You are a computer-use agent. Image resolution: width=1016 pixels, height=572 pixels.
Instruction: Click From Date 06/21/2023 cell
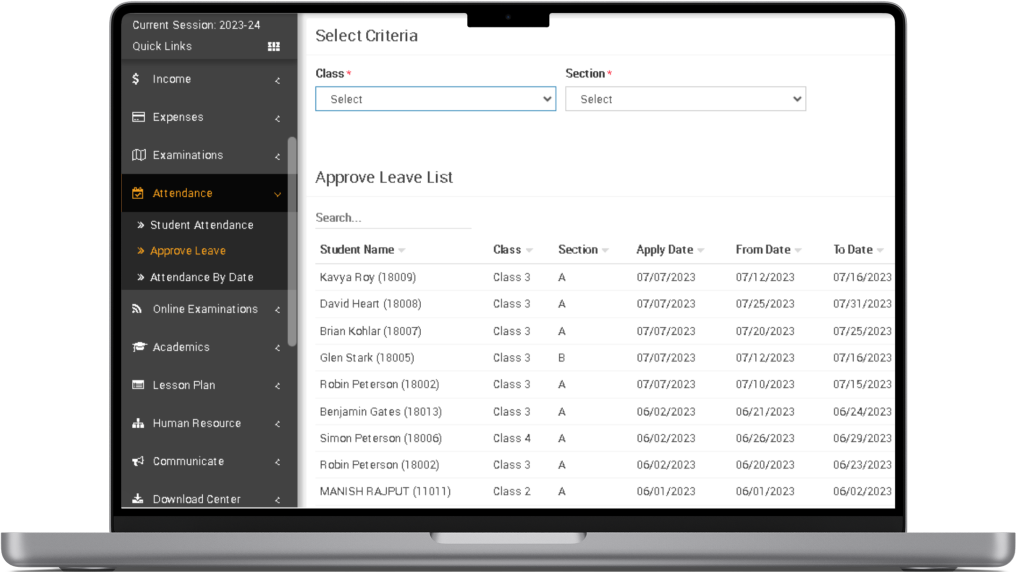click(x=765, y=411)
